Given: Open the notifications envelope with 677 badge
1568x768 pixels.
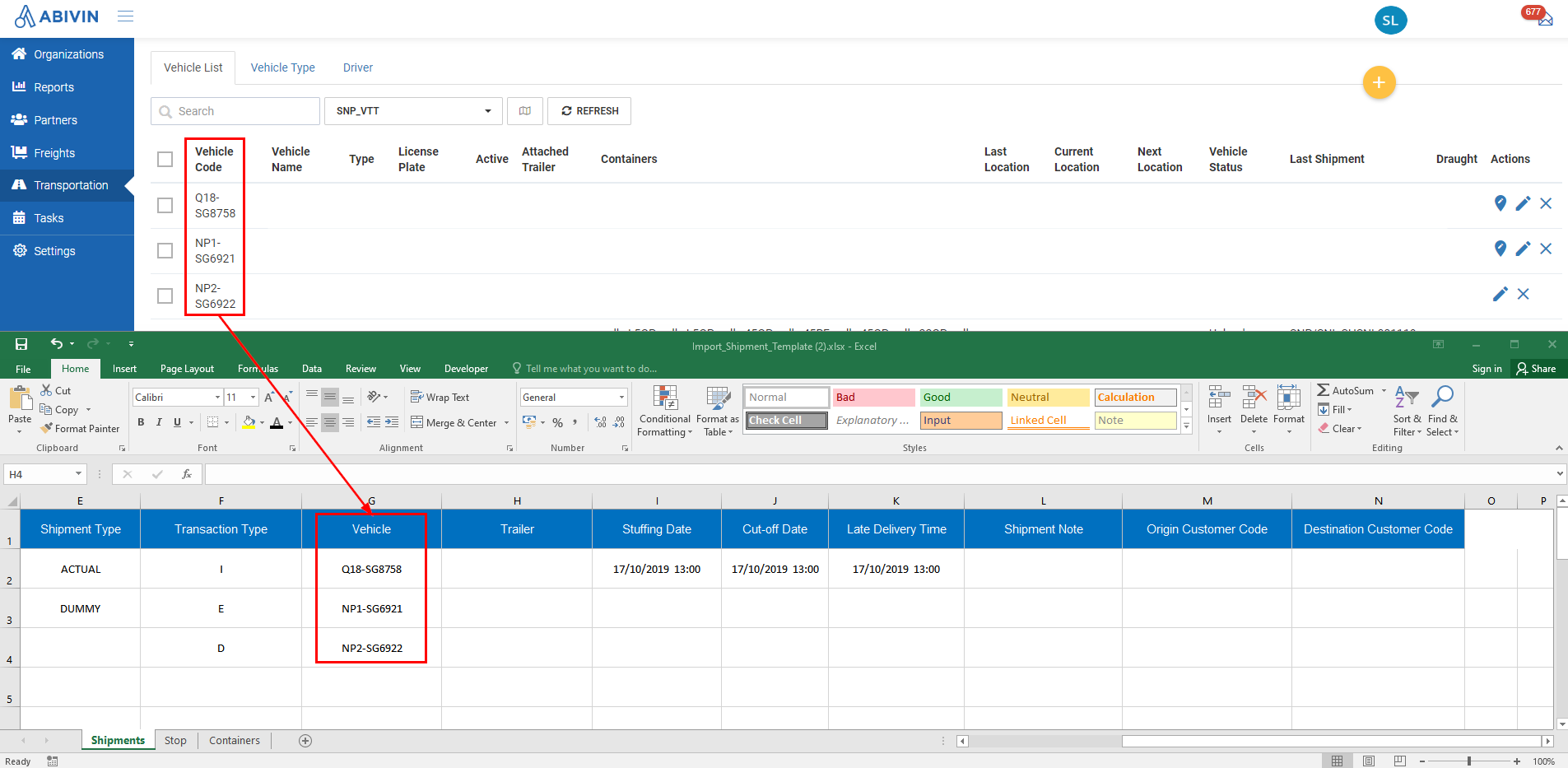Looking at the screenshot, I should click(1545, 19).
